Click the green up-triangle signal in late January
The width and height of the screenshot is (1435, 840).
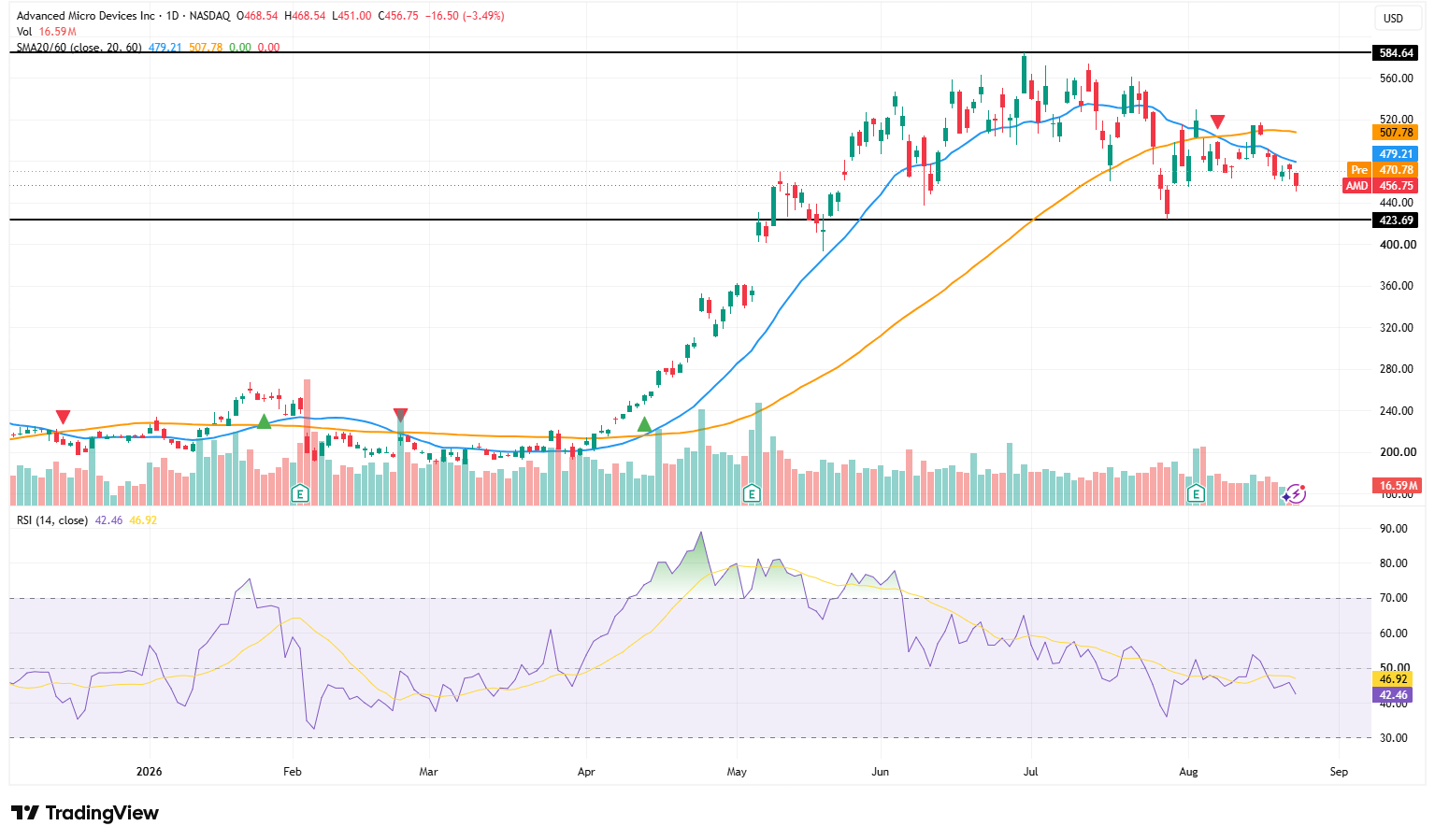tap(264, 421)
